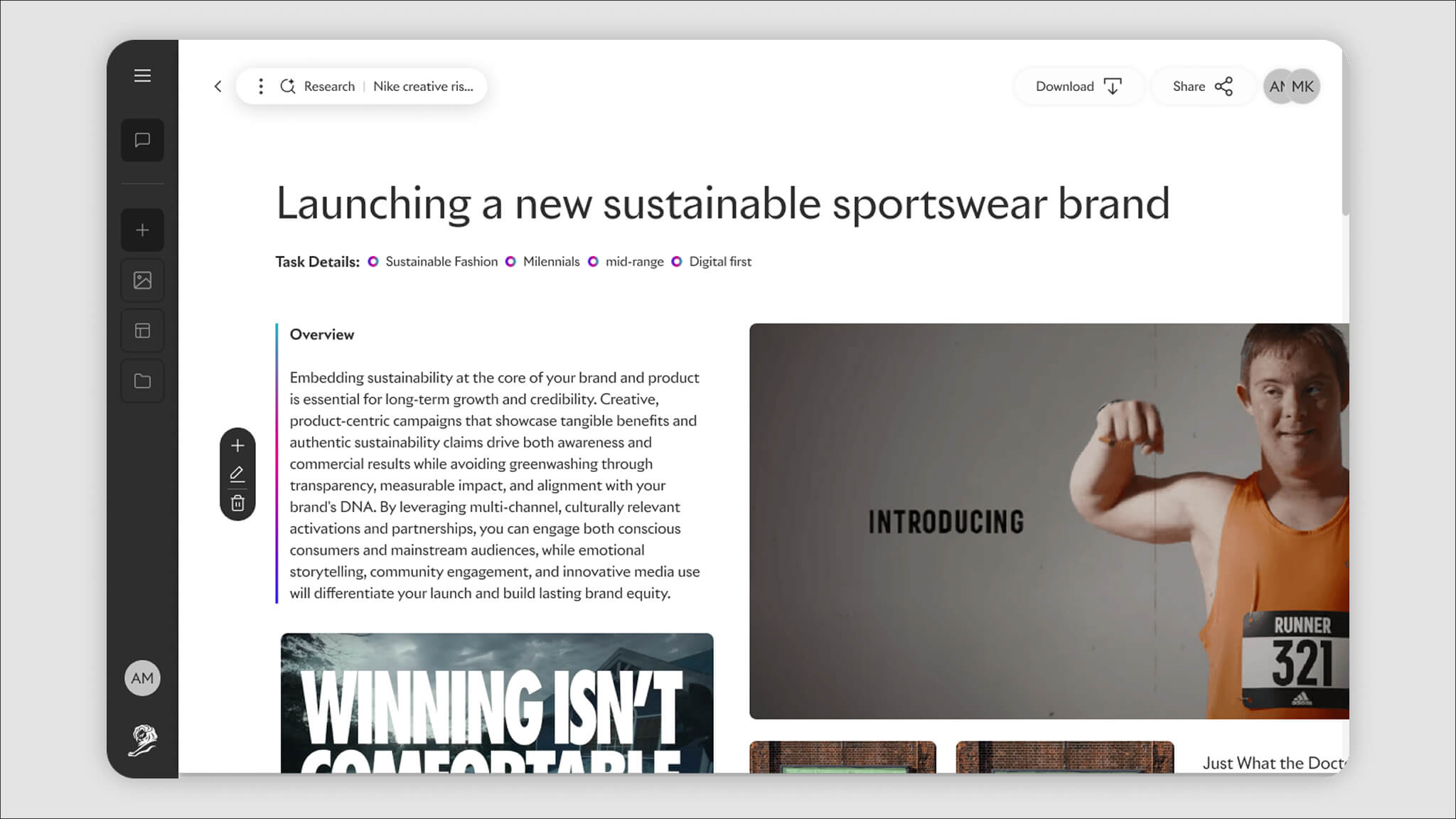Delete the Overview block with trash icon
The image size is (1456, 819).
(237, 503)
